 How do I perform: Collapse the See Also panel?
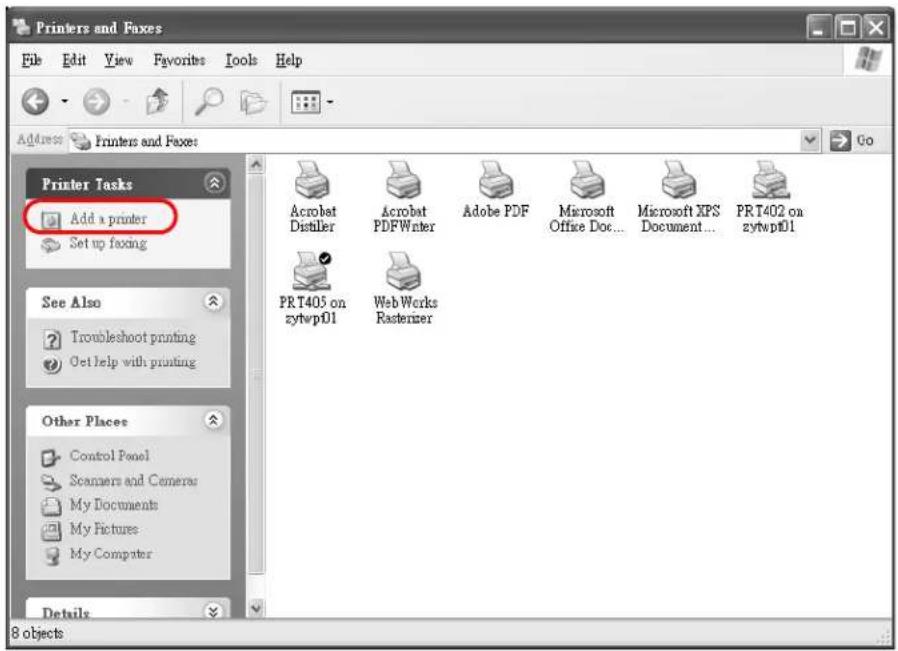pyautogui.click(x=214, y=302)
